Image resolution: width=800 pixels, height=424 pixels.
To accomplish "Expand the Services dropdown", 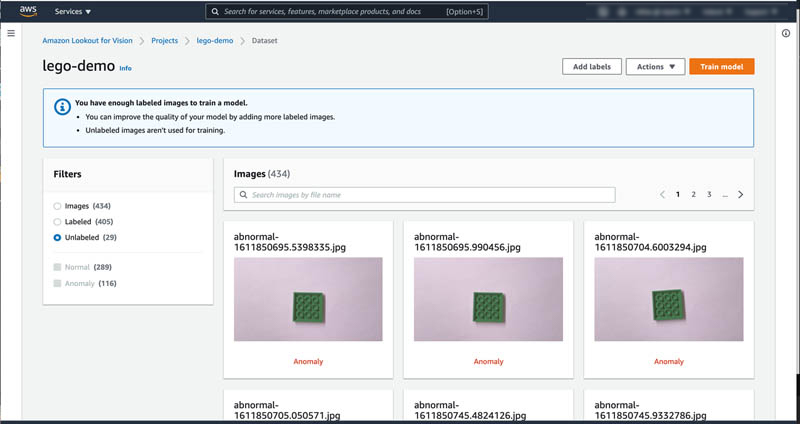I will tap(73, 11).
